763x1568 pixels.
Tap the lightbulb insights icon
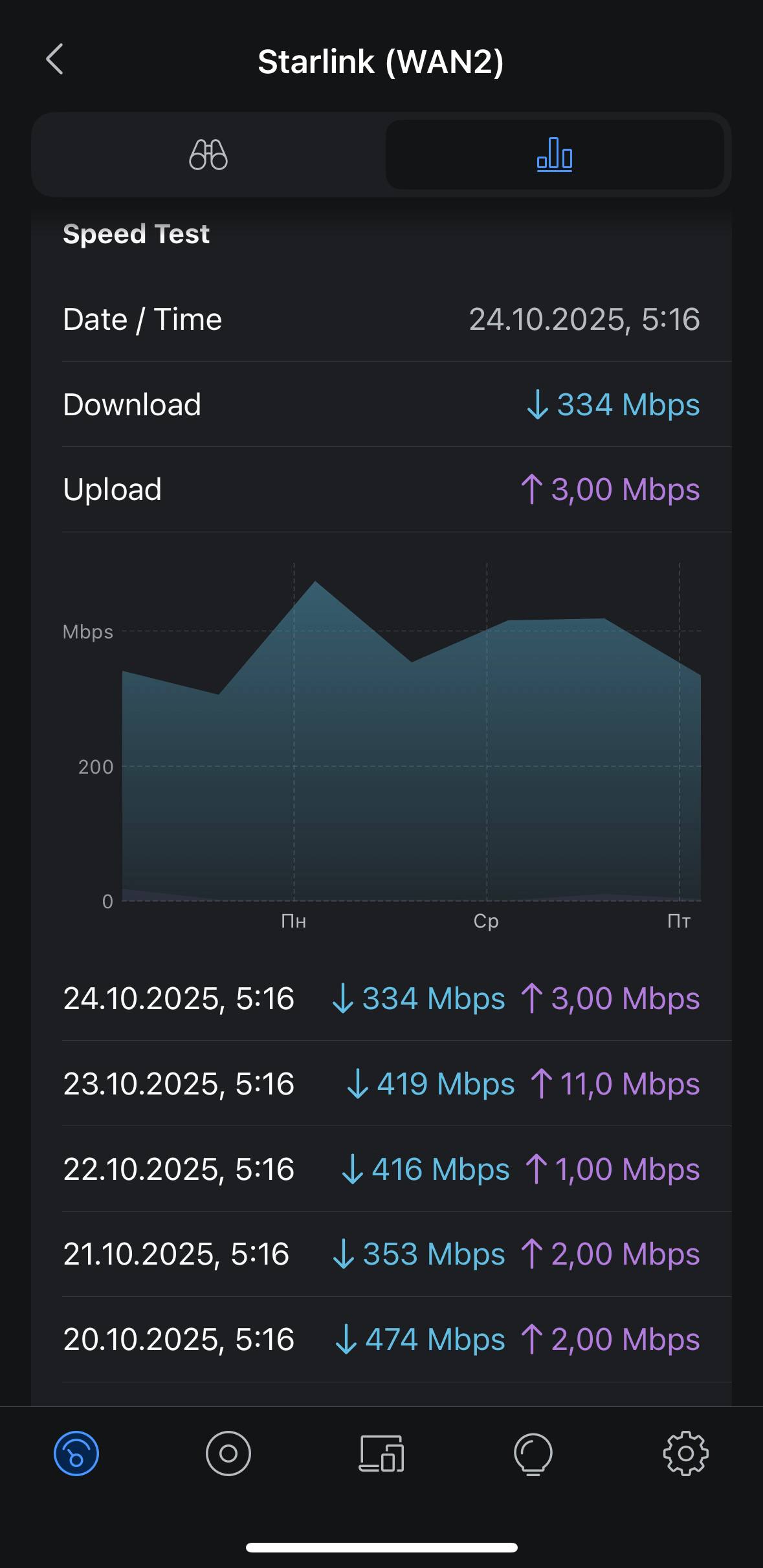click(x=533, y=1454)
